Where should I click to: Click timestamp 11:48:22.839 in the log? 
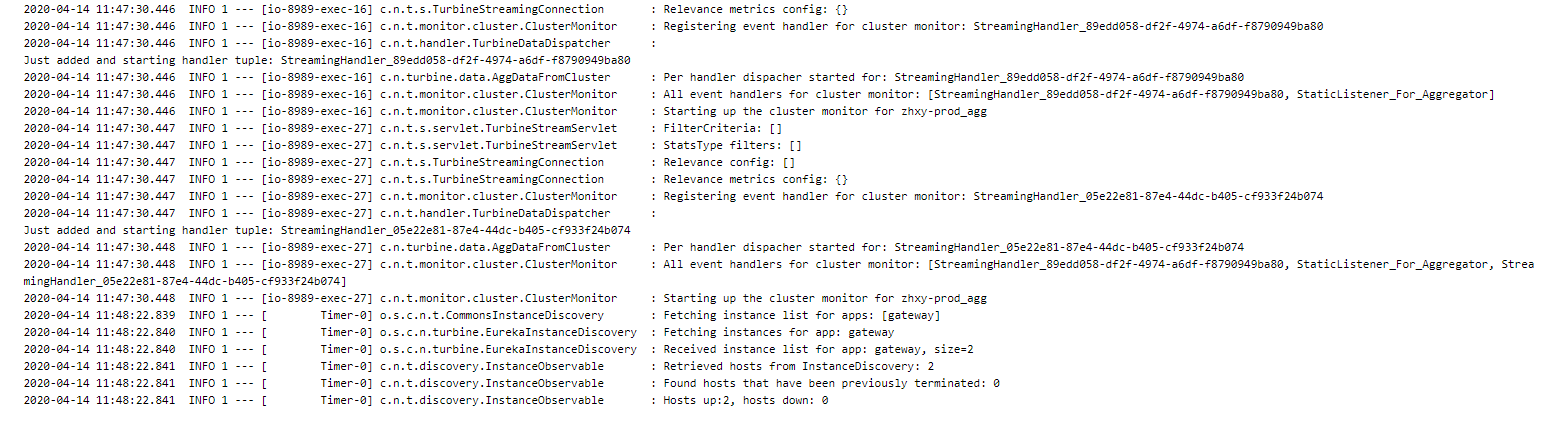99,315
